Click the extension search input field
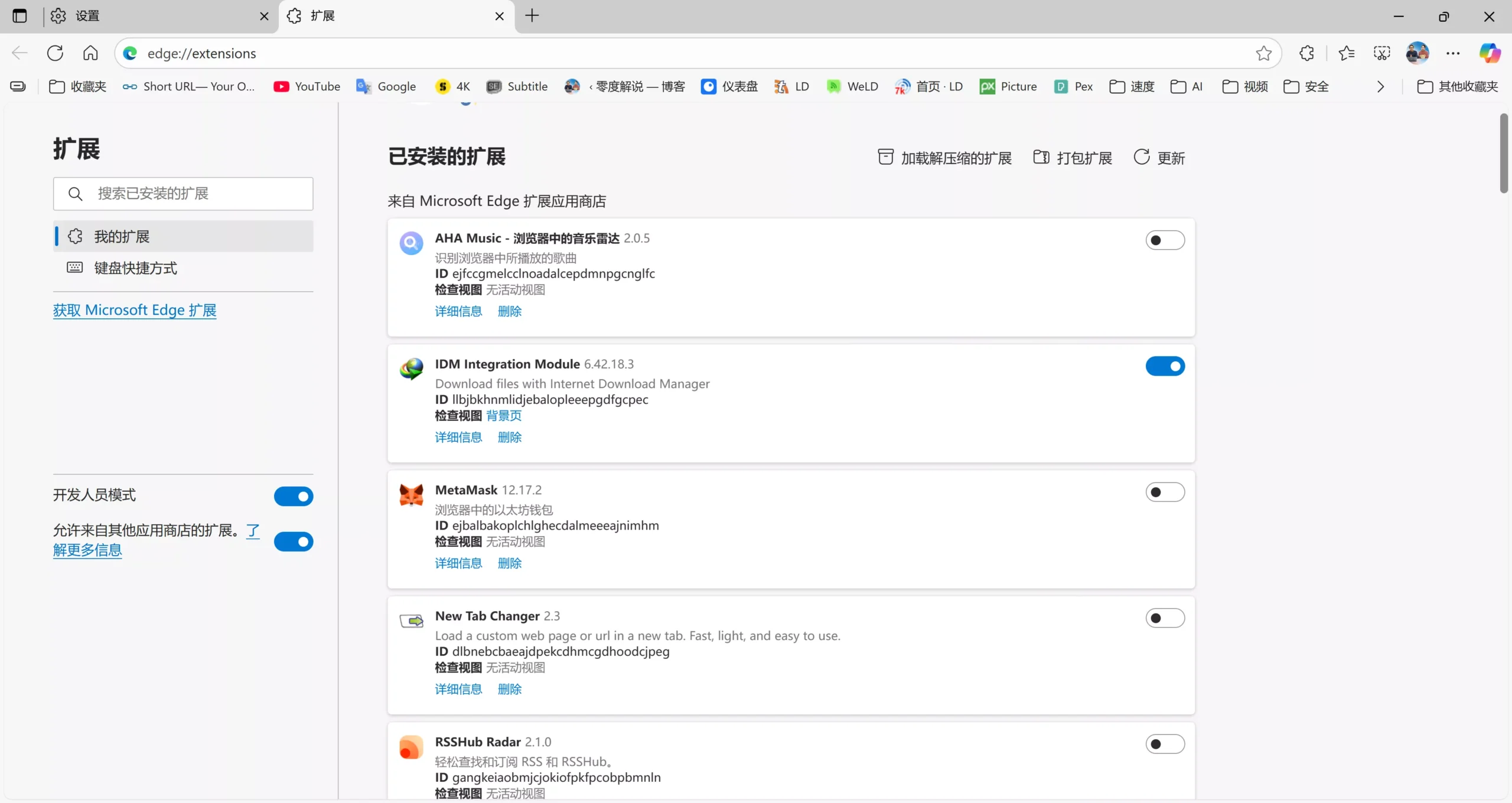Image resolution: width=1512 pixels, height=803 pixels. click(183, 194)
